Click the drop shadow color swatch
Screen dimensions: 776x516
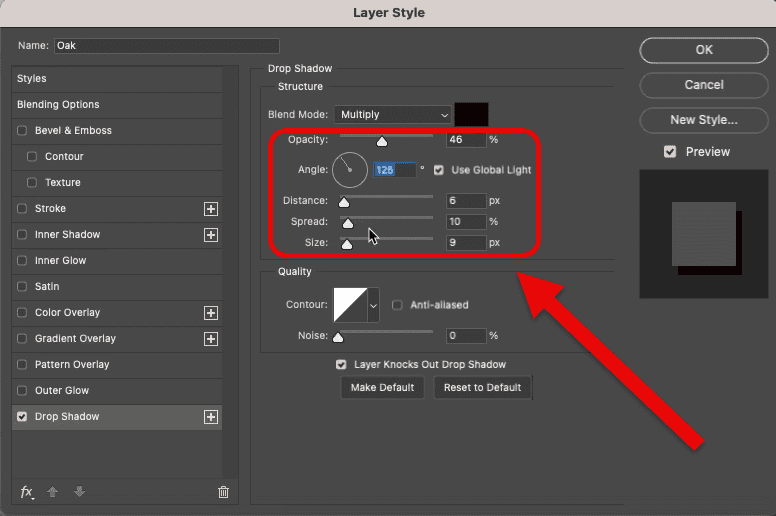pos(472,115)
